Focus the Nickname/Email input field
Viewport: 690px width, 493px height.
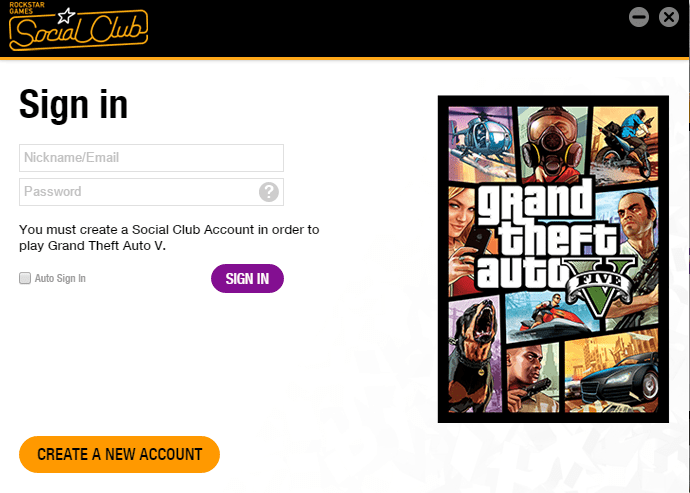point(151,158)
